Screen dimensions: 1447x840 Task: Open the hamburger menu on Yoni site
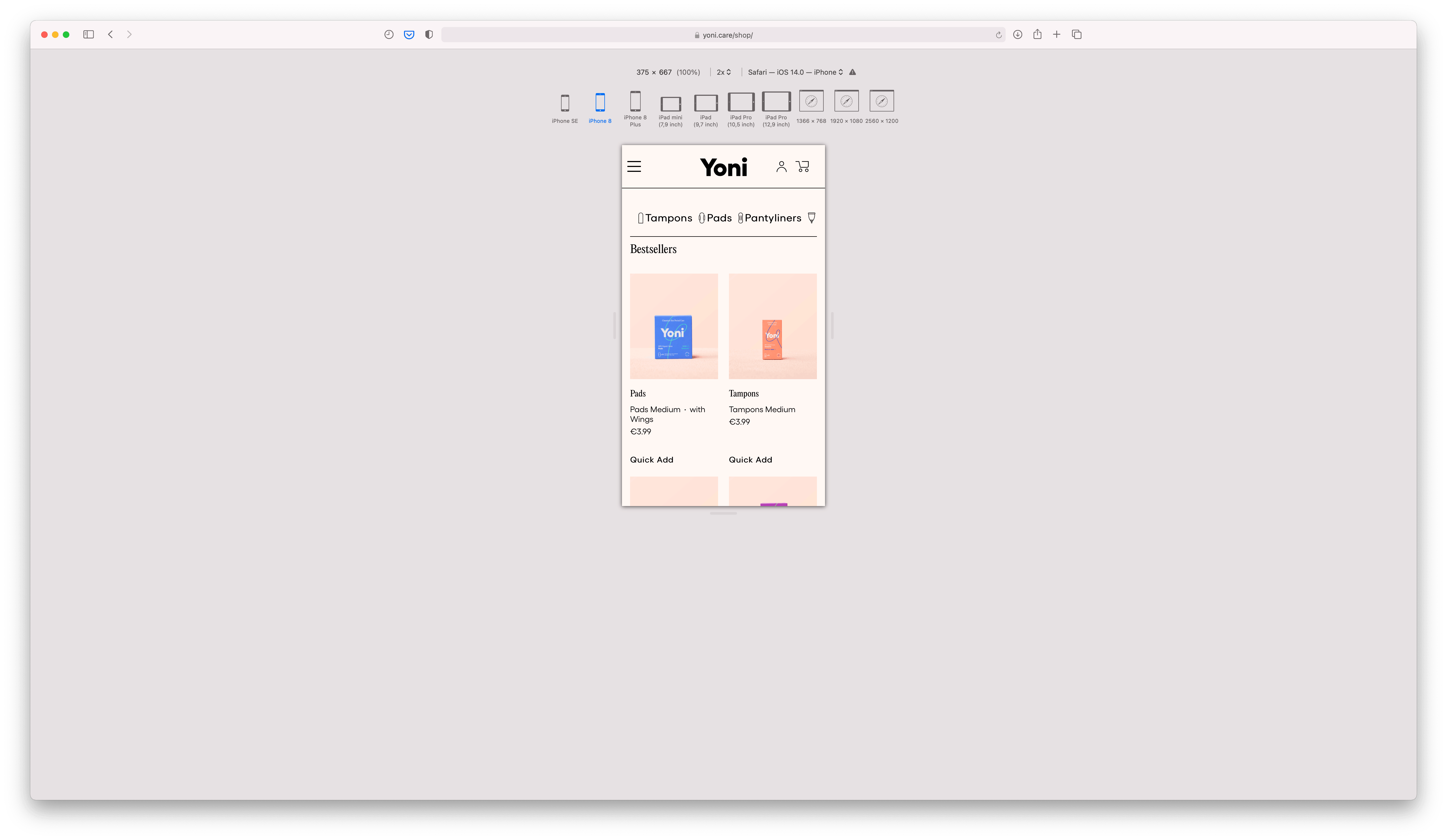coord(634,166)
